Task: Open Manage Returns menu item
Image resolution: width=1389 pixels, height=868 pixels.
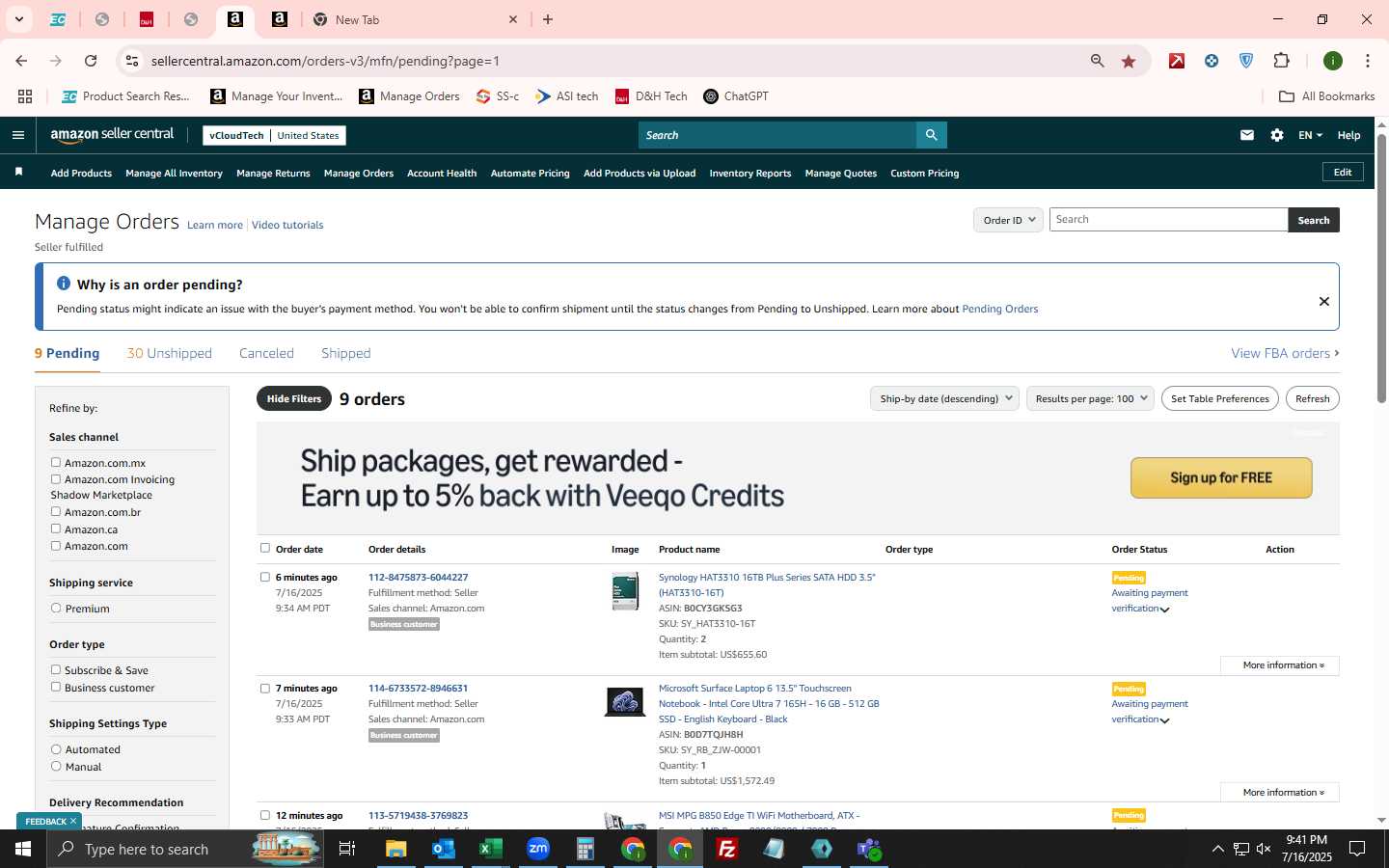Action: 273,174
